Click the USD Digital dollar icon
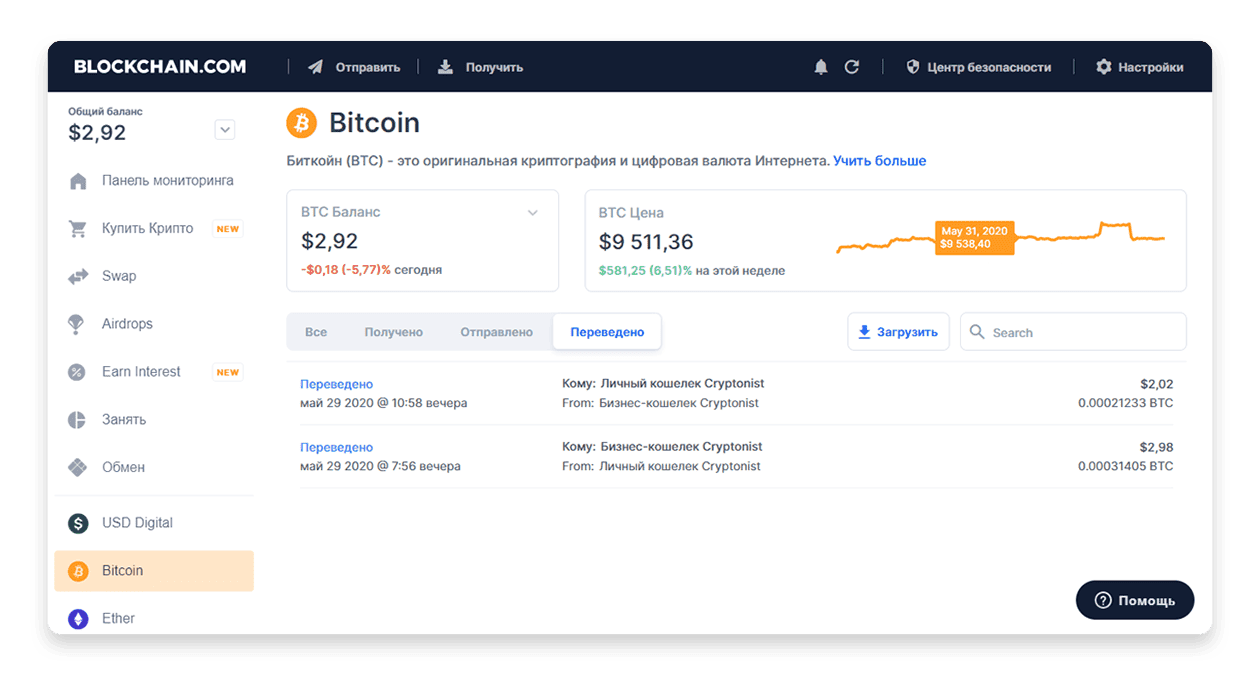This screenshot has width=1260, height=675. pyautogui.click(x=78, y=523)
